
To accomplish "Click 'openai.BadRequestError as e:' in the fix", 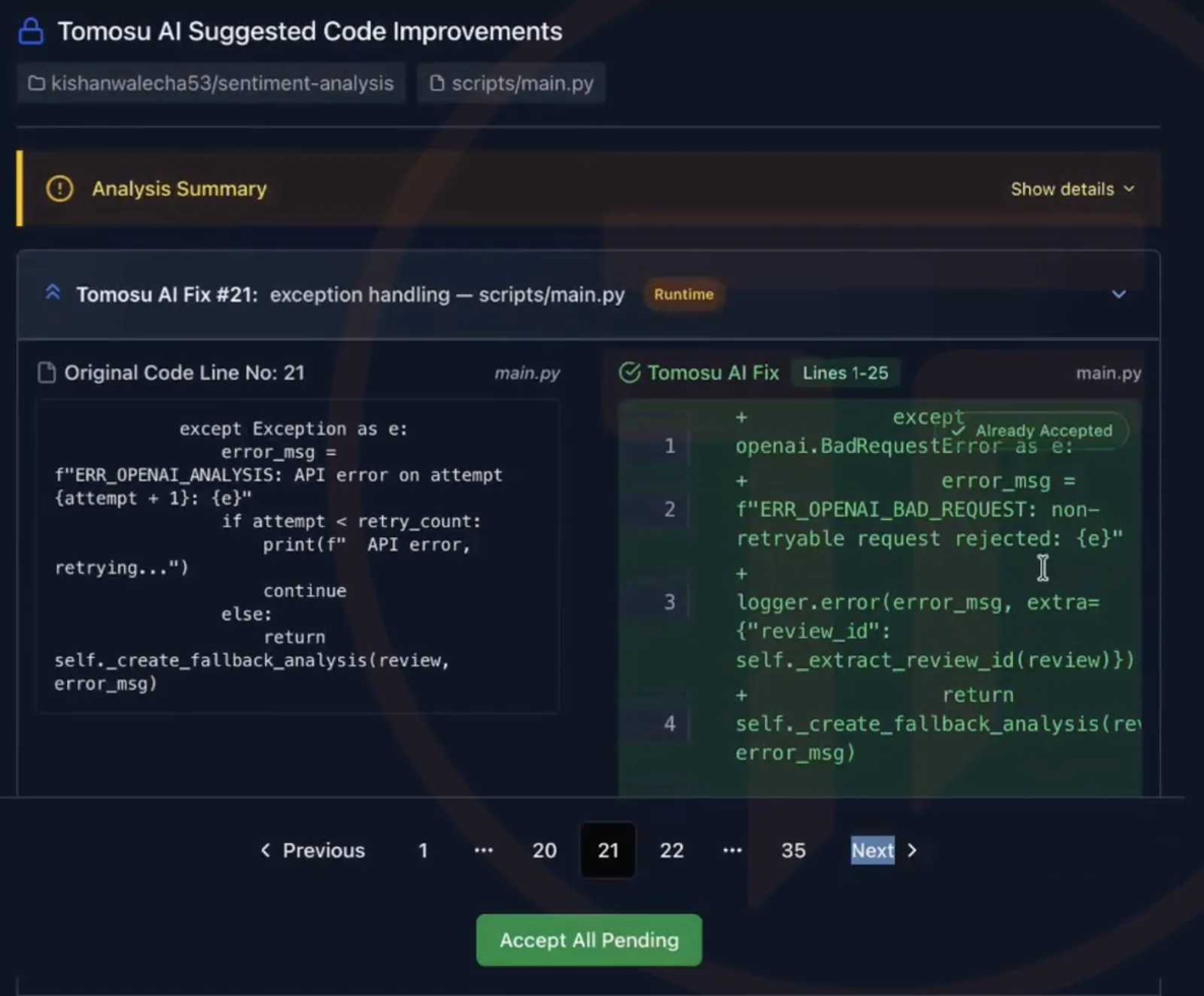I will click(x=904, y=446).
